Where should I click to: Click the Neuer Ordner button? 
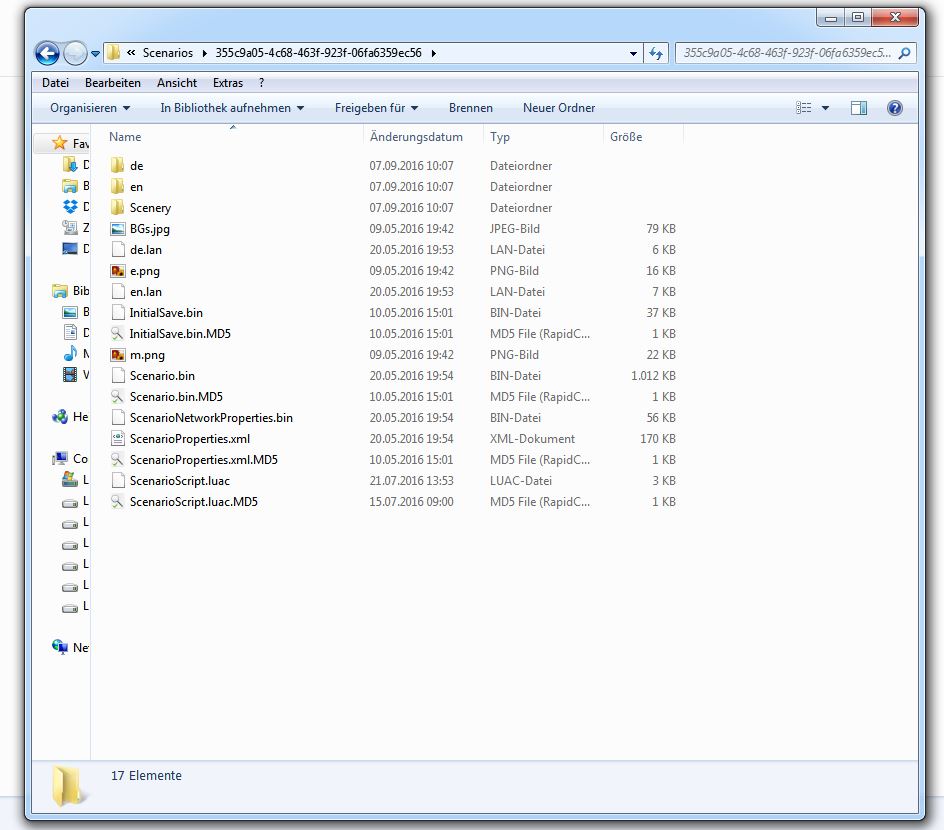point(559,108)
